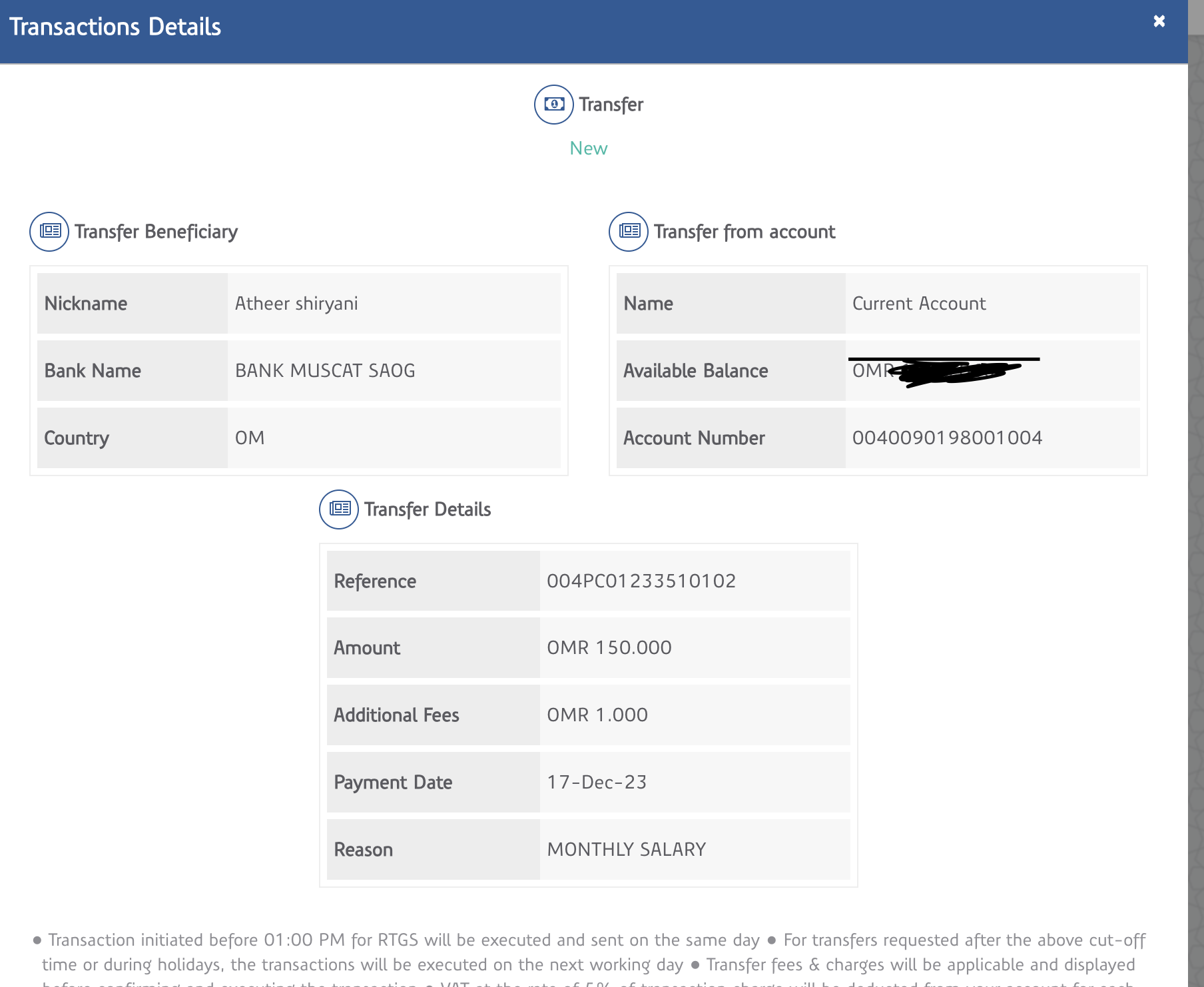Click the country value OM
This screenshot has height=987, width=1204.
250,438
